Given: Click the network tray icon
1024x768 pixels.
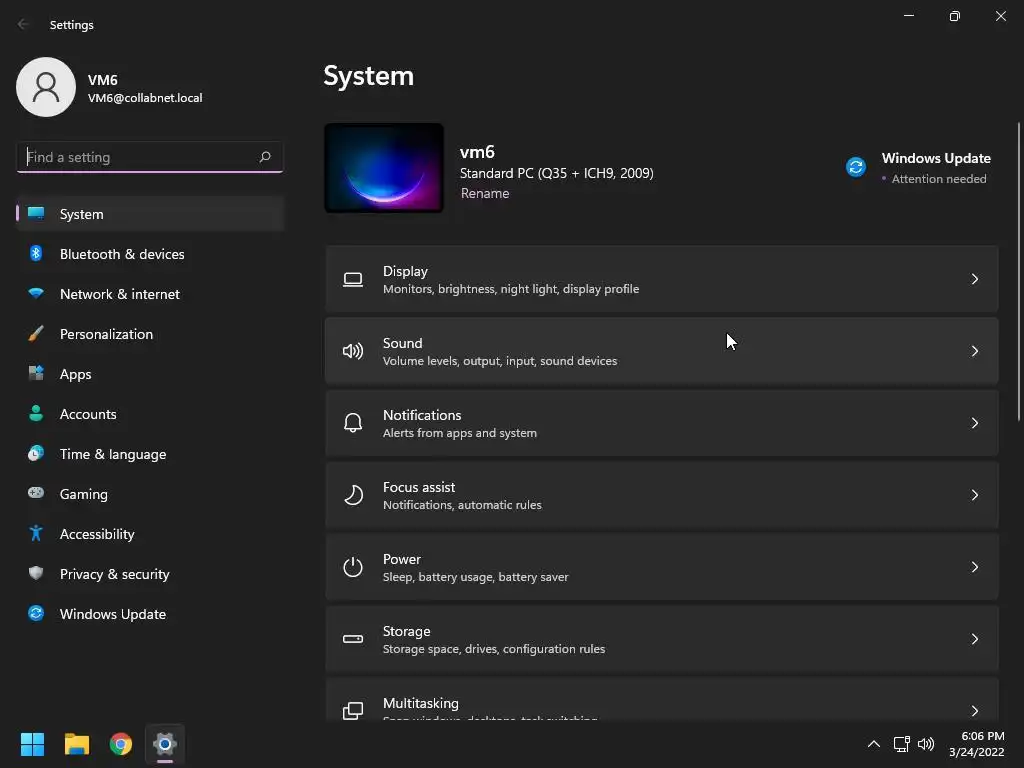Looking at the screenshot, I should 901,744.
